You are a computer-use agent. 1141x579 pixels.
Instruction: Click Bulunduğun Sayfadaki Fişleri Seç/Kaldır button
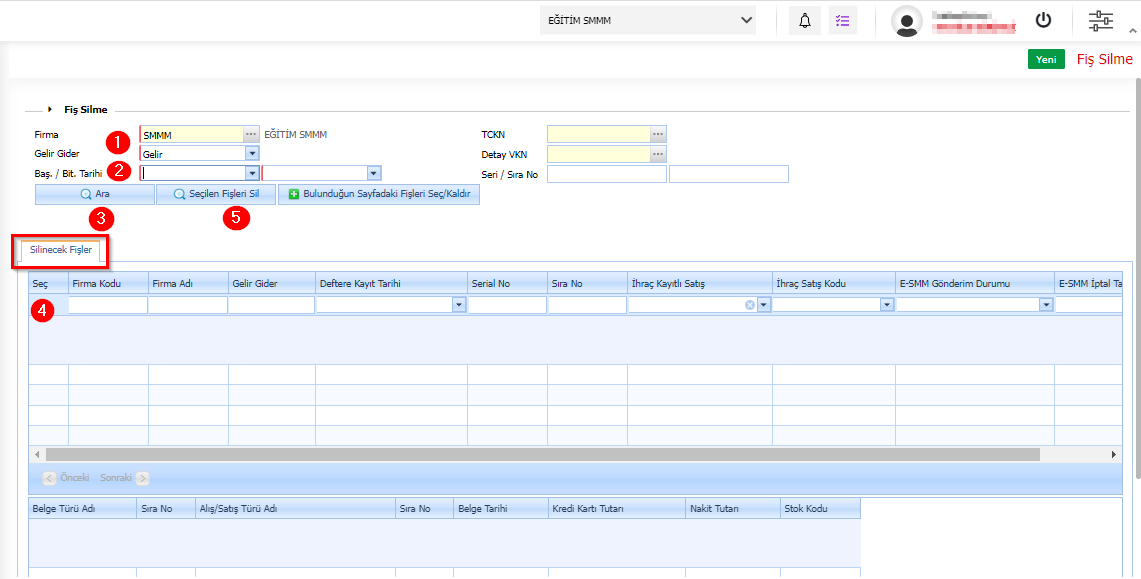pos(378,195)
